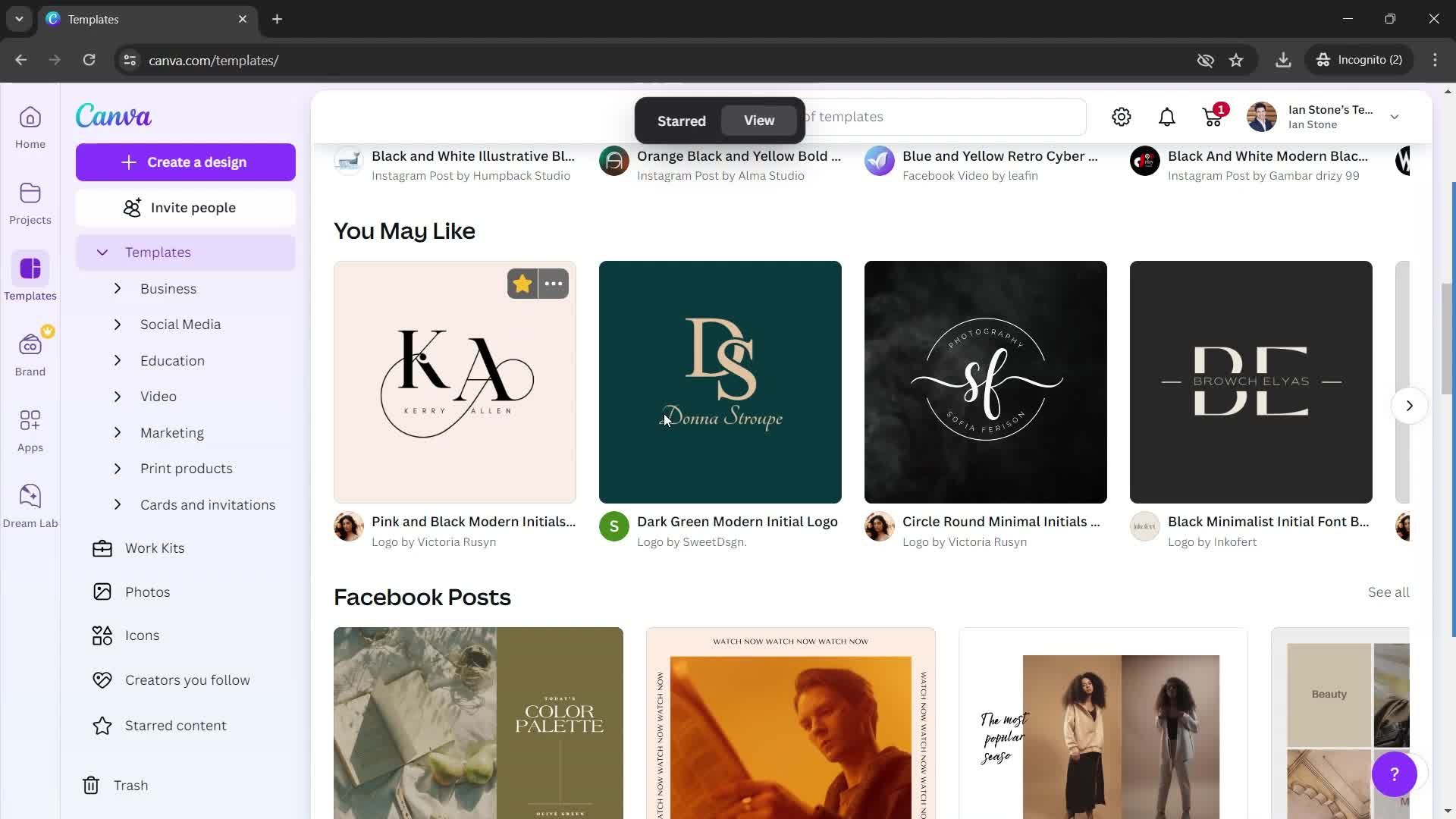Screen dimensions: 1456x819
Task: Click See all for Facebook Posts
Action: coord(1389,592)
